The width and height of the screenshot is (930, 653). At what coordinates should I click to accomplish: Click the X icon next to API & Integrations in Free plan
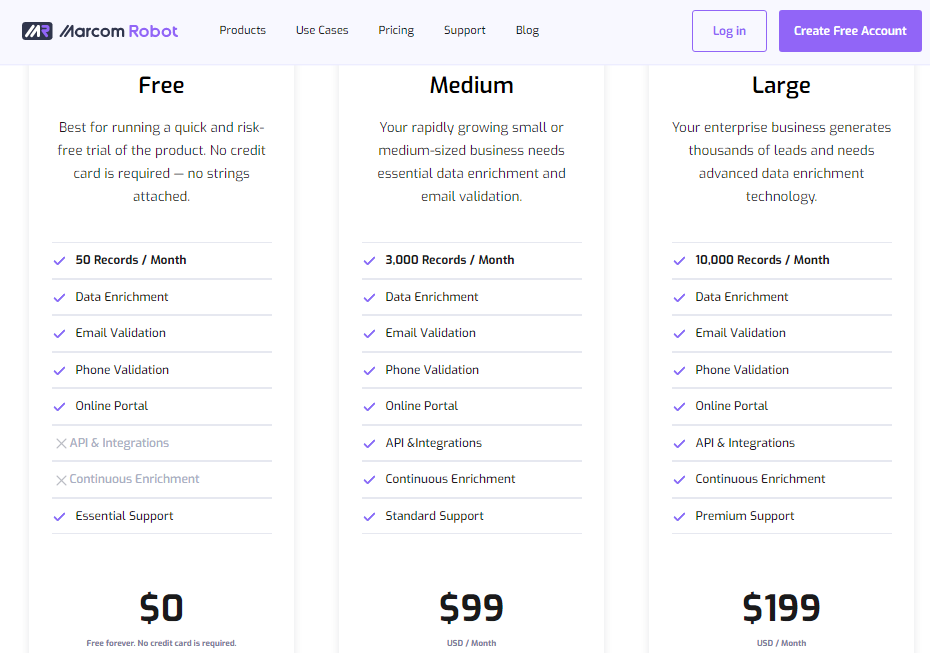(x=61, y=443)
